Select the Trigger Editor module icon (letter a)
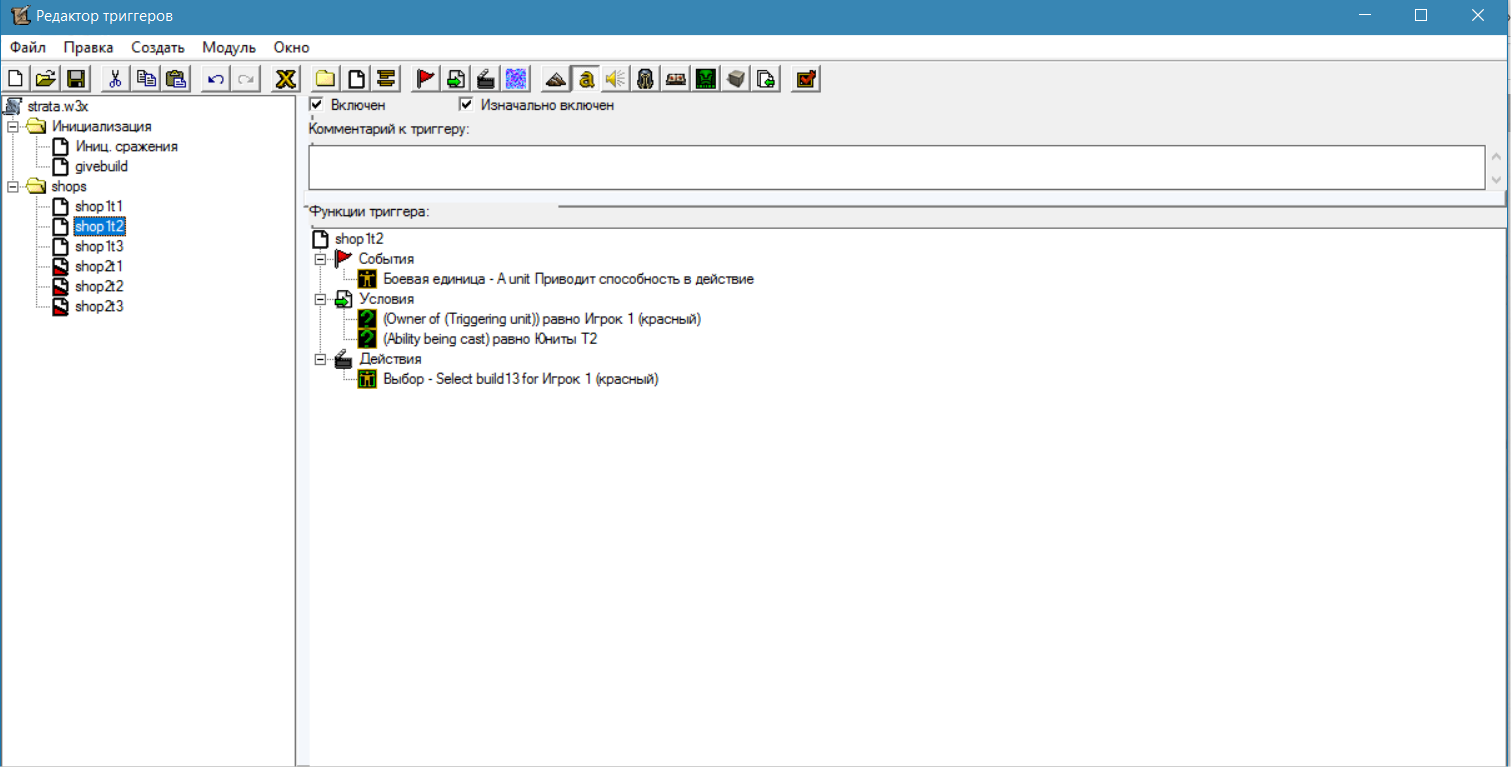The height and width of the screenshot is (767, 1511). pos(586,79)
